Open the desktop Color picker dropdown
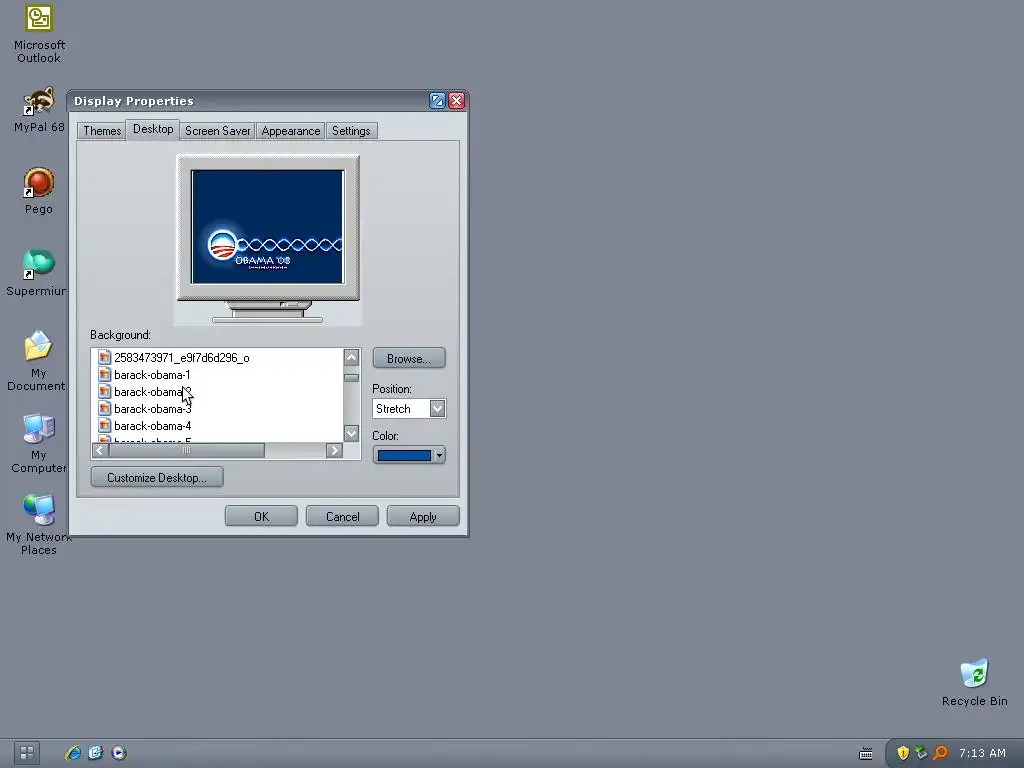 pyautogui.click(x=409, y=455)
